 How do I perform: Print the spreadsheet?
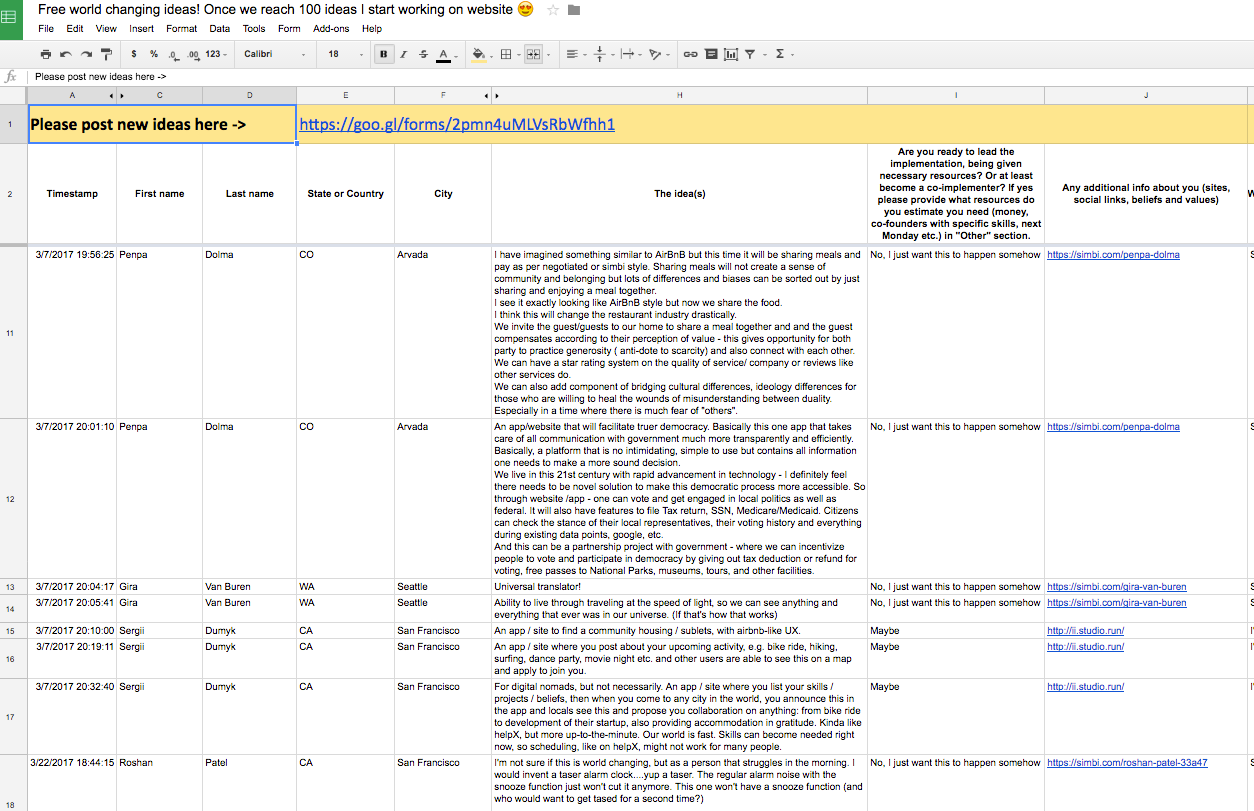46,54
